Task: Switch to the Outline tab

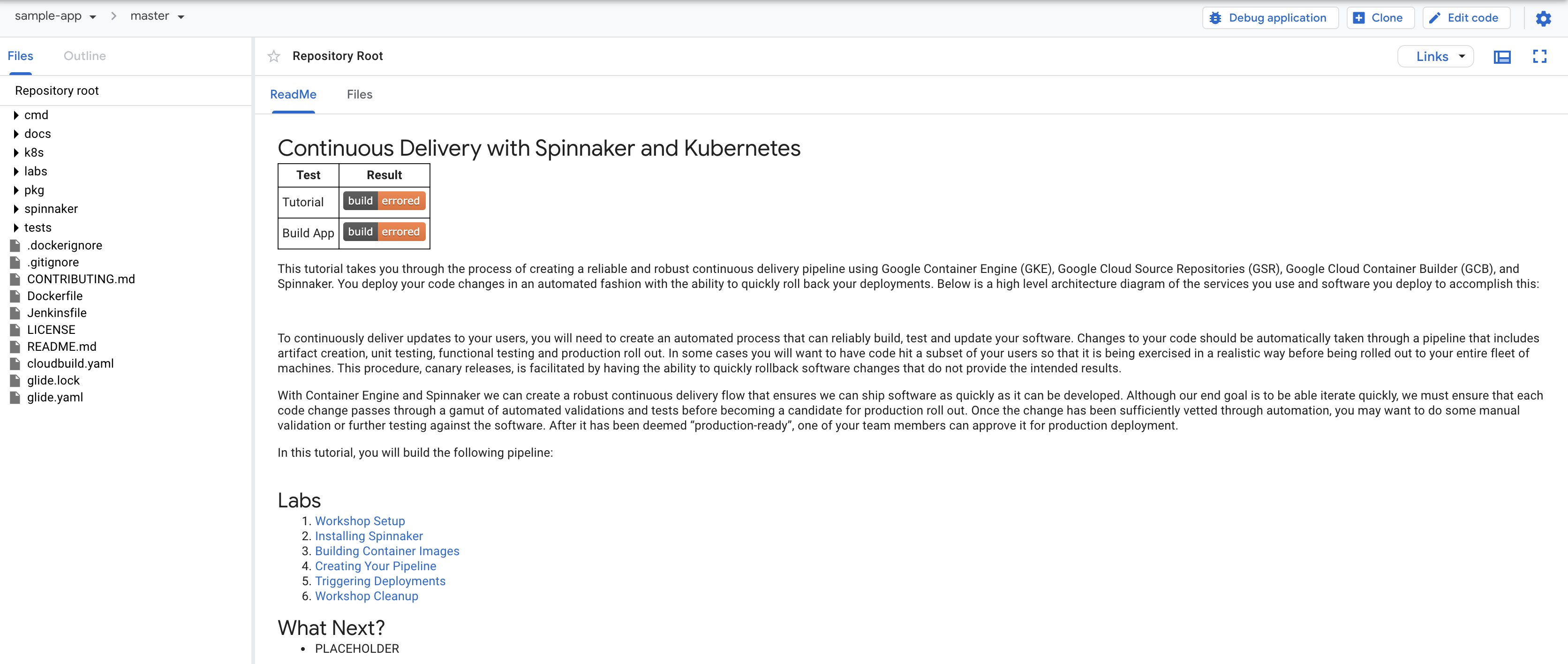Action: pyautogui.click(x=84, y=56)
